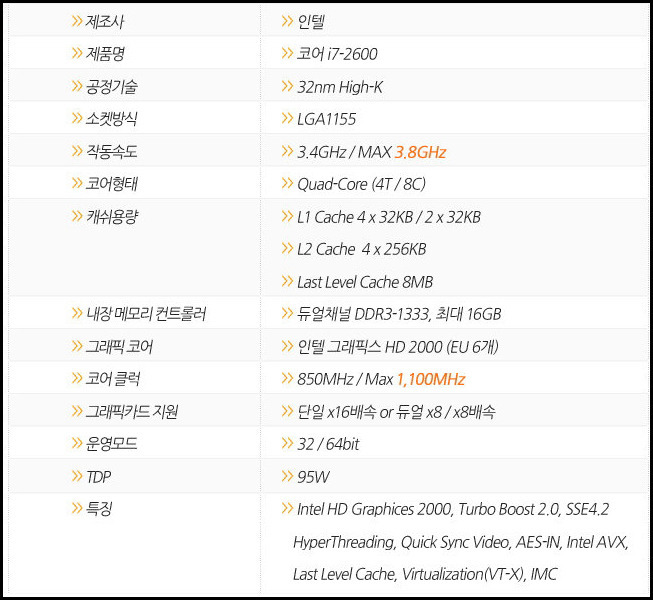Select the 운영모드 label
The width and height of the screenshot is (653, 600).
click(111, 444)
